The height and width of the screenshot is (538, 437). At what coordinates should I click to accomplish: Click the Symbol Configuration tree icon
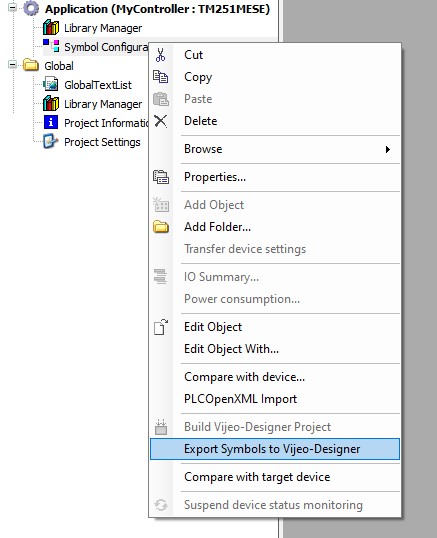tap(51, 46)
